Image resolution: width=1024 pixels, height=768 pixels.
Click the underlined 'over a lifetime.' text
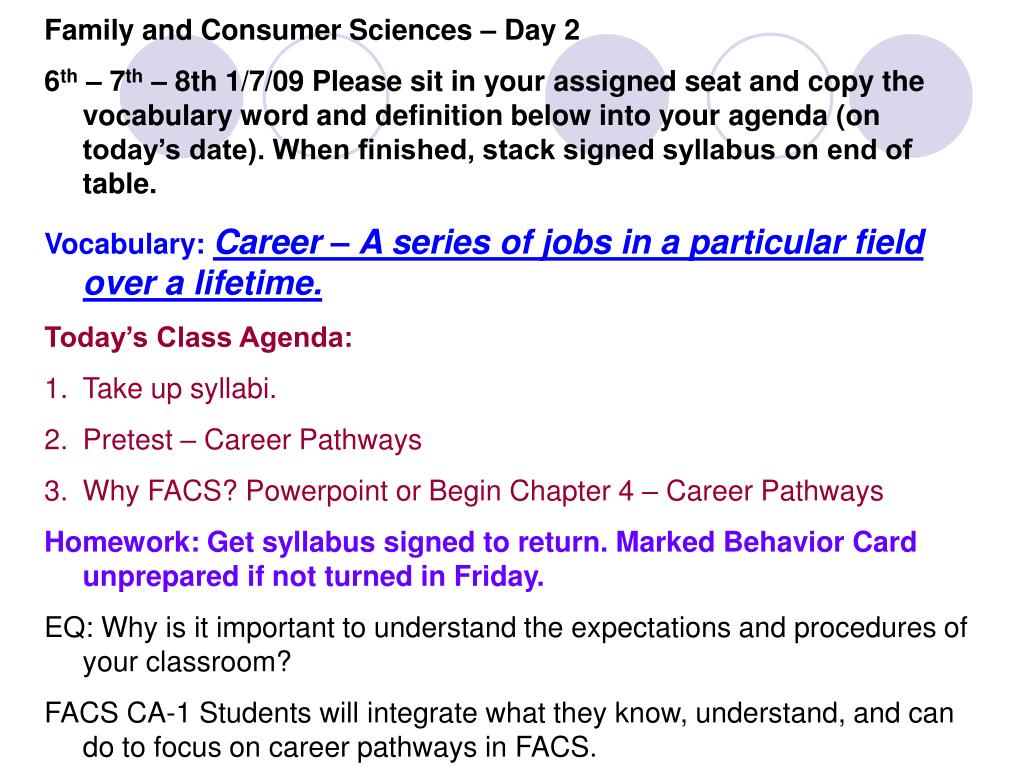(x=203, y=285)
